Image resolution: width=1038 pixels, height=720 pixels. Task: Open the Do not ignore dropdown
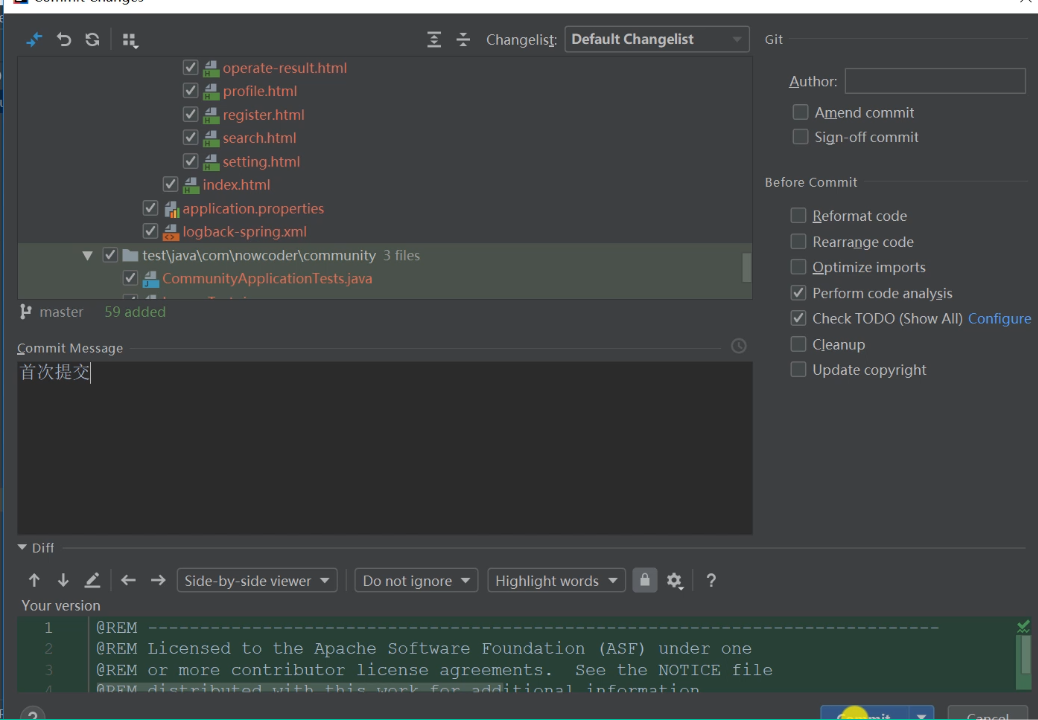click(x=416, y=580)
